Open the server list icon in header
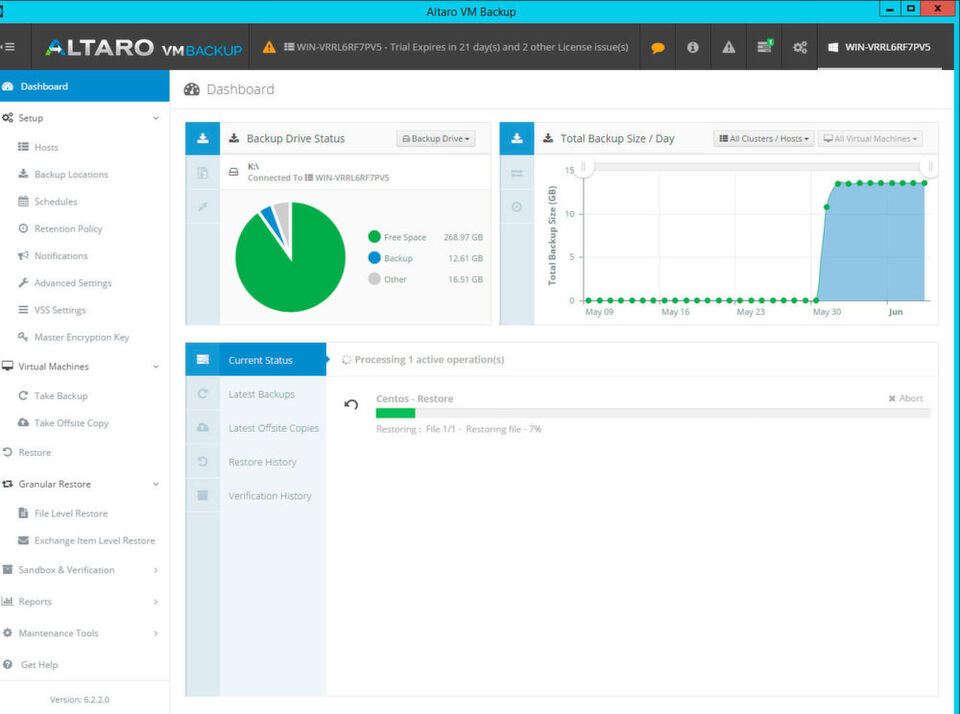 coord(765,47)
